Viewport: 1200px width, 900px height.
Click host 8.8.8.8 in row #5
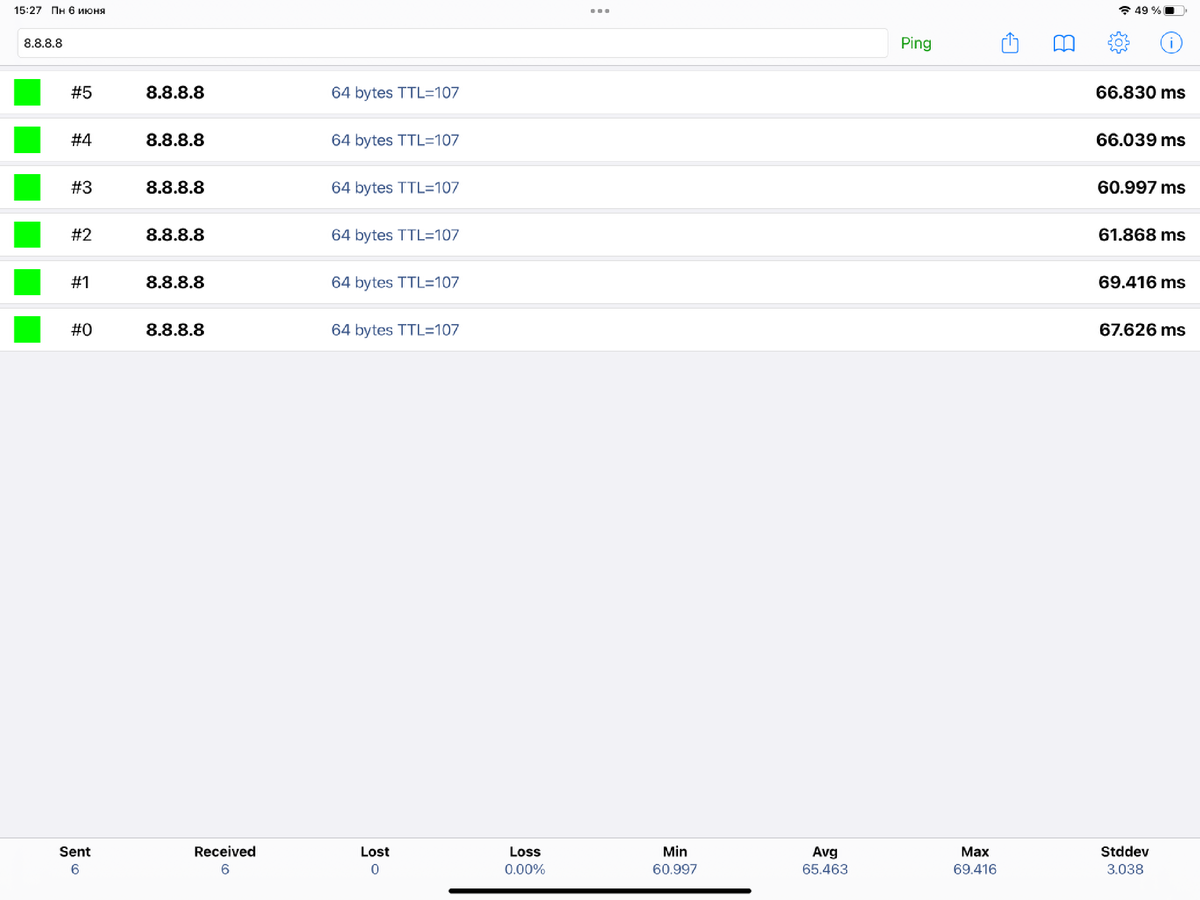pos(175,92)
